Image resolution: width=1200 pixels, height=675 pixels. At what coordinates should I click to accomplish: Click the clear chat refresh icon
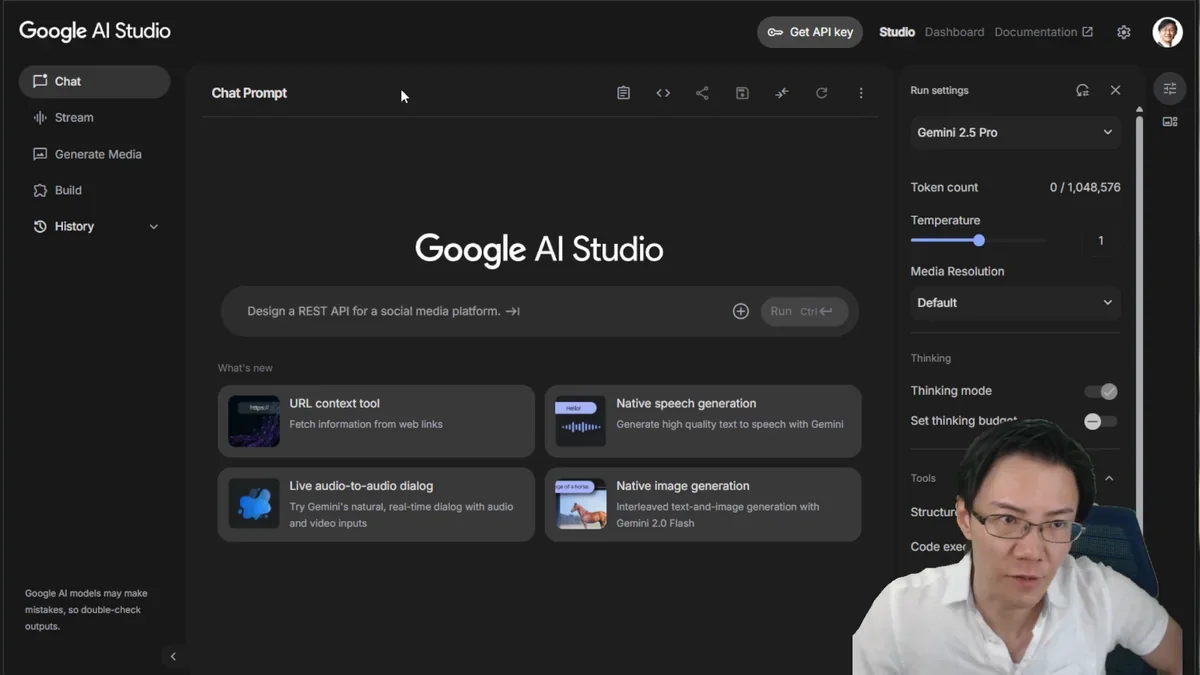821,93
